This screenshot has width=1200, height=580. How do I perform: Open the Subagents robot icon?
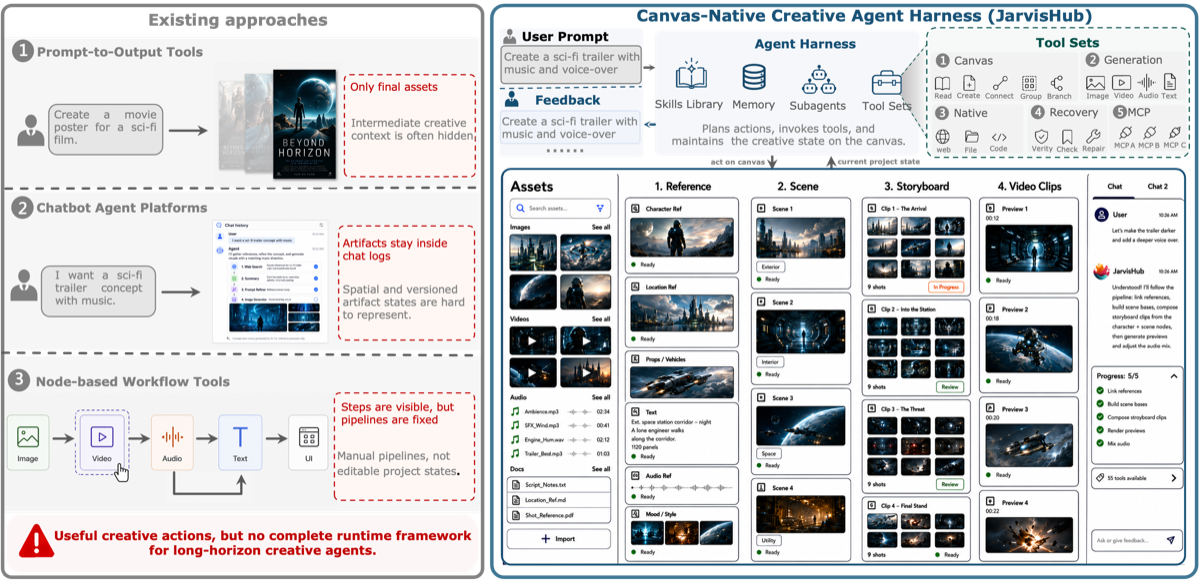[x=819, y=81]
